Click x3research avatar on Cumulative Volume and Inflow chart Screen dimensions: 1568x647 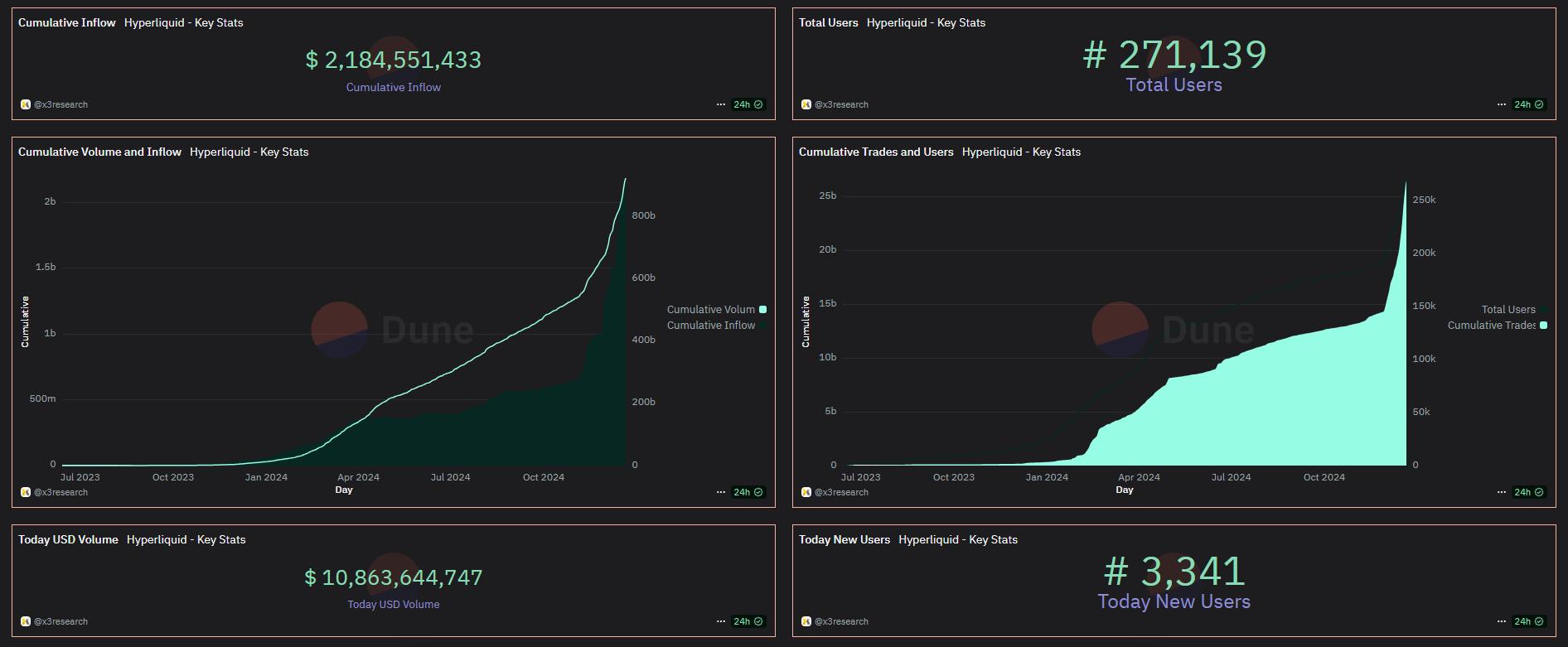click(26, 492)
